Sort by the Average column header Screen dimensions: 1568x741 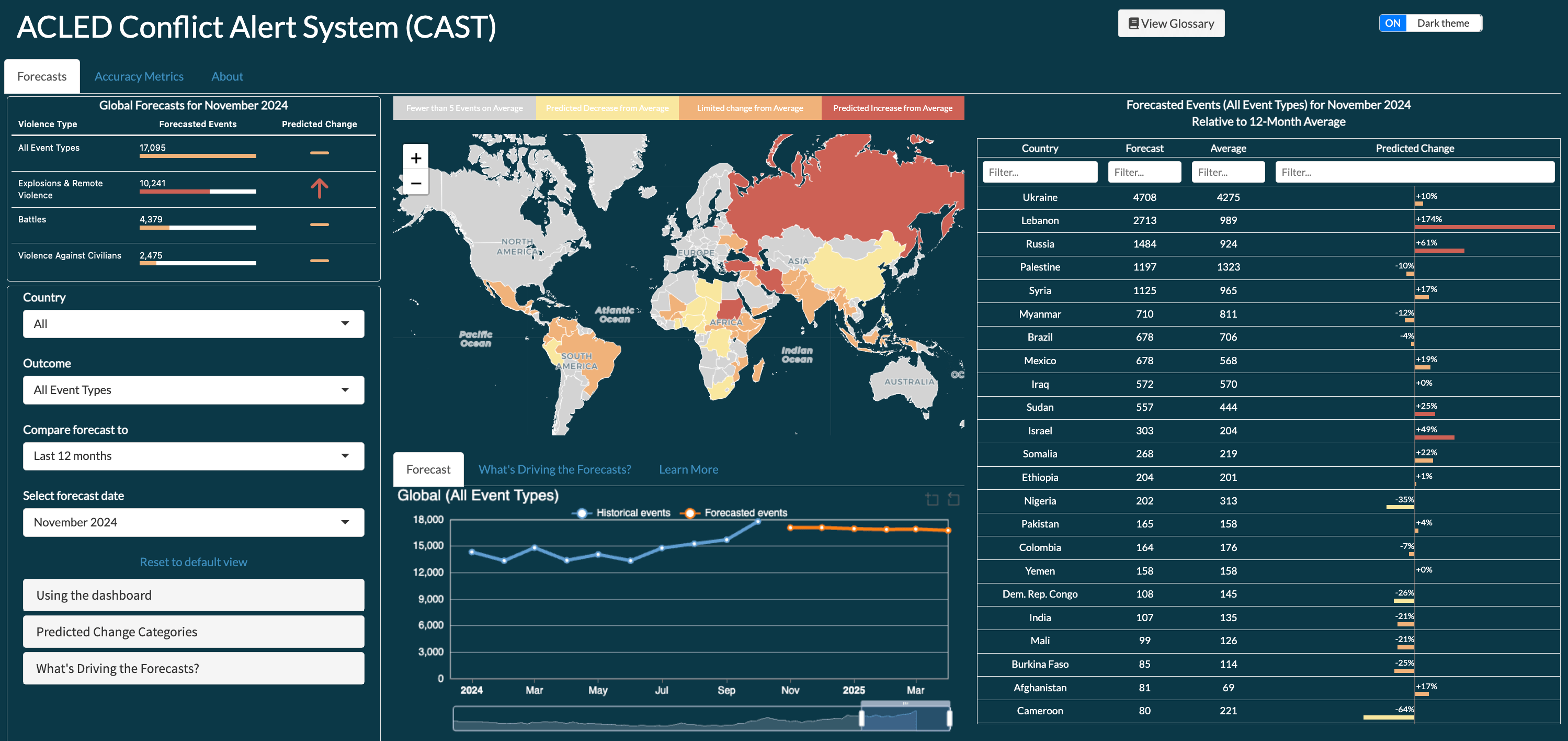click(1229, 148)
